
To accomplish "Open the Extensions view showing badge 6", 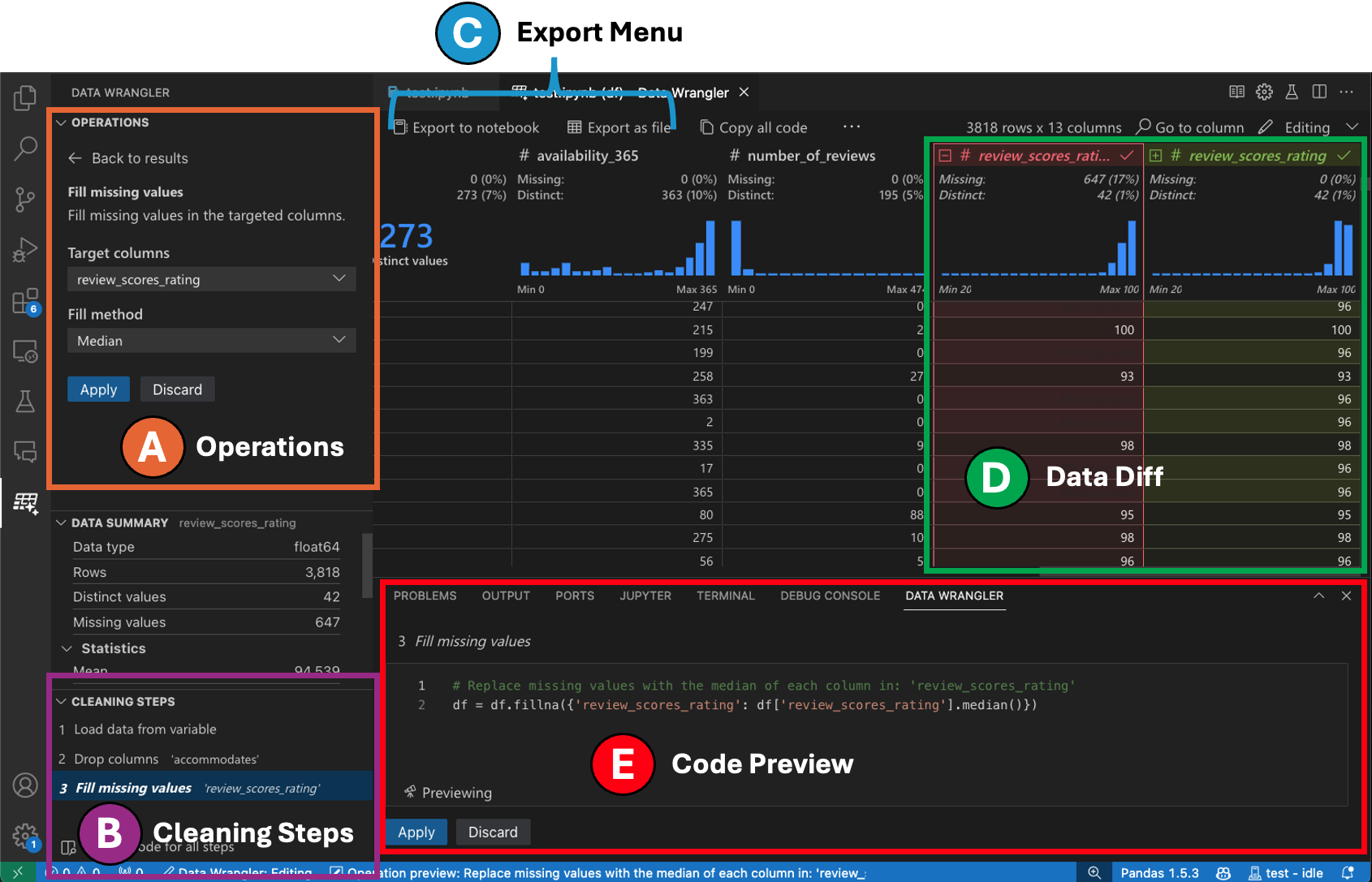I will point(25,300).
